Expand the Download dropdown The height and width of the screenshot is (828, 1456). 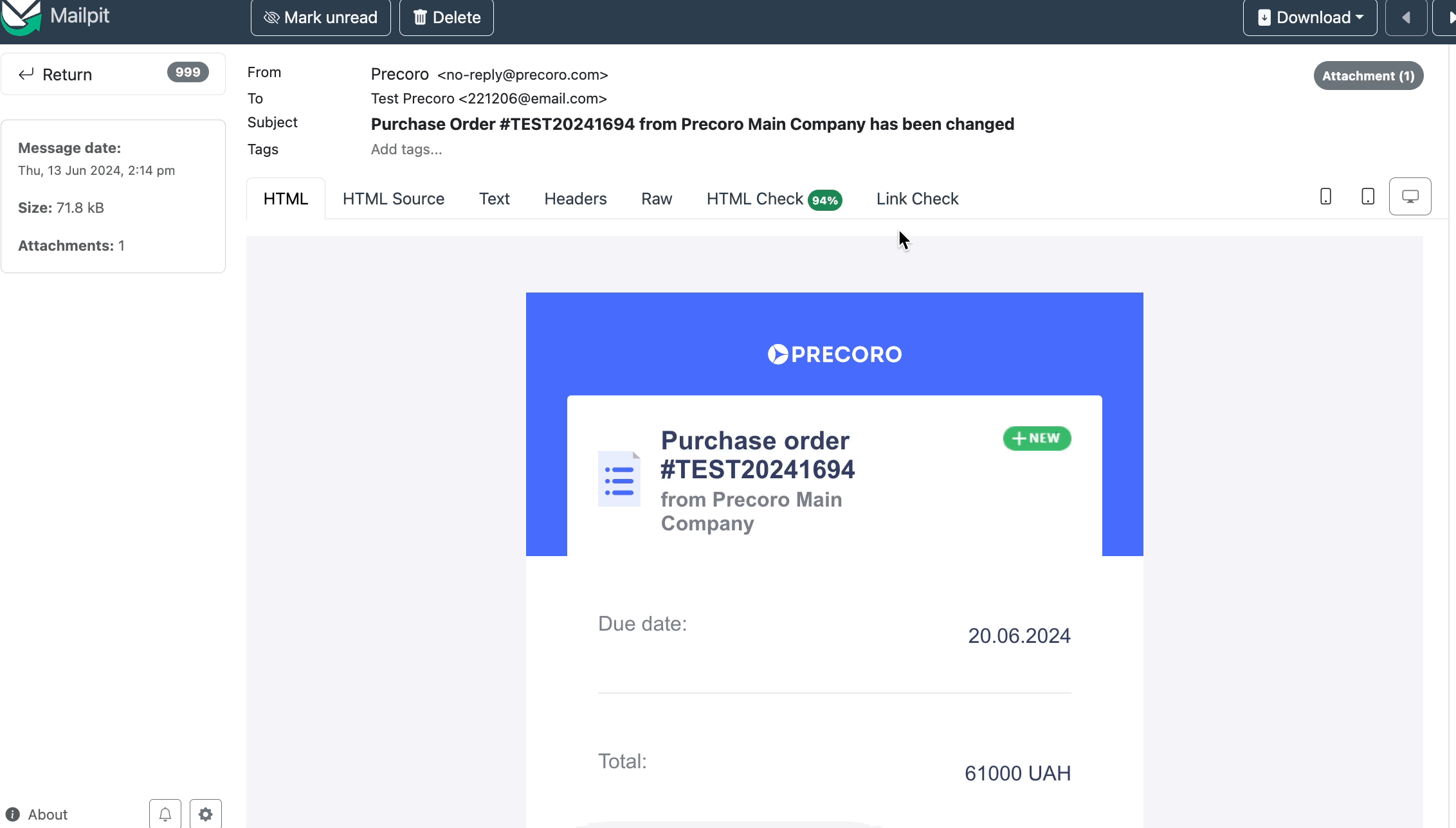(x=1310, y=17)
